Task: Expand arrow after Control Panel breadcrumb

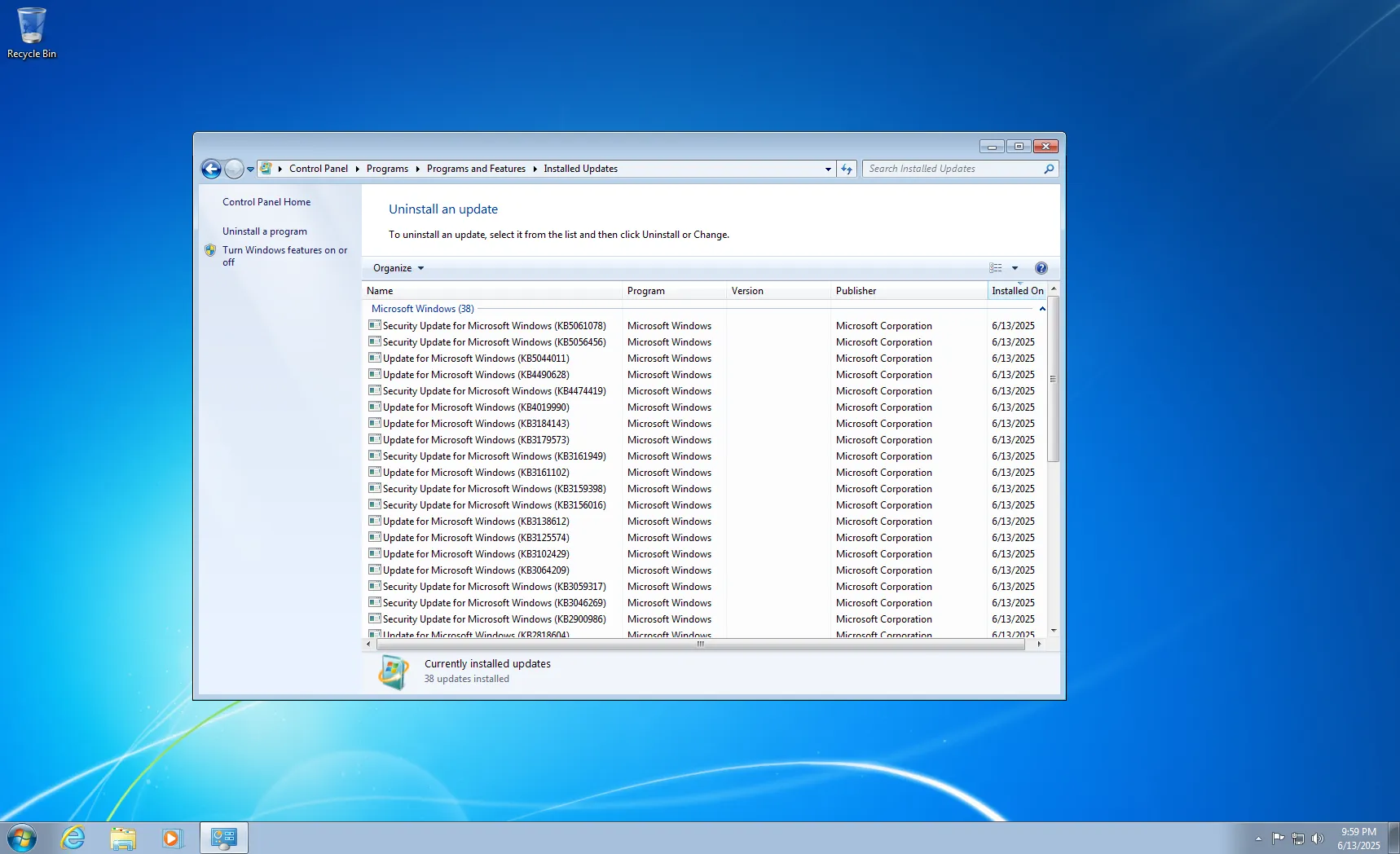Action: tap(357, 169)
